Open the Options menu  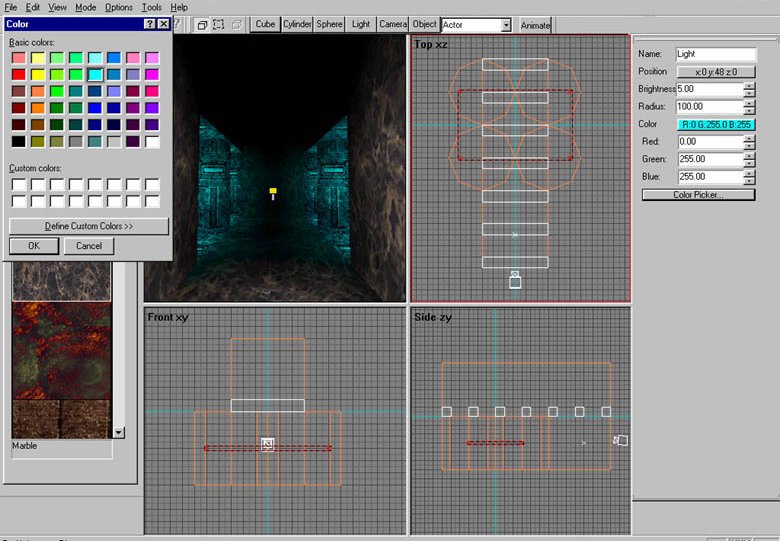(118, 7)
